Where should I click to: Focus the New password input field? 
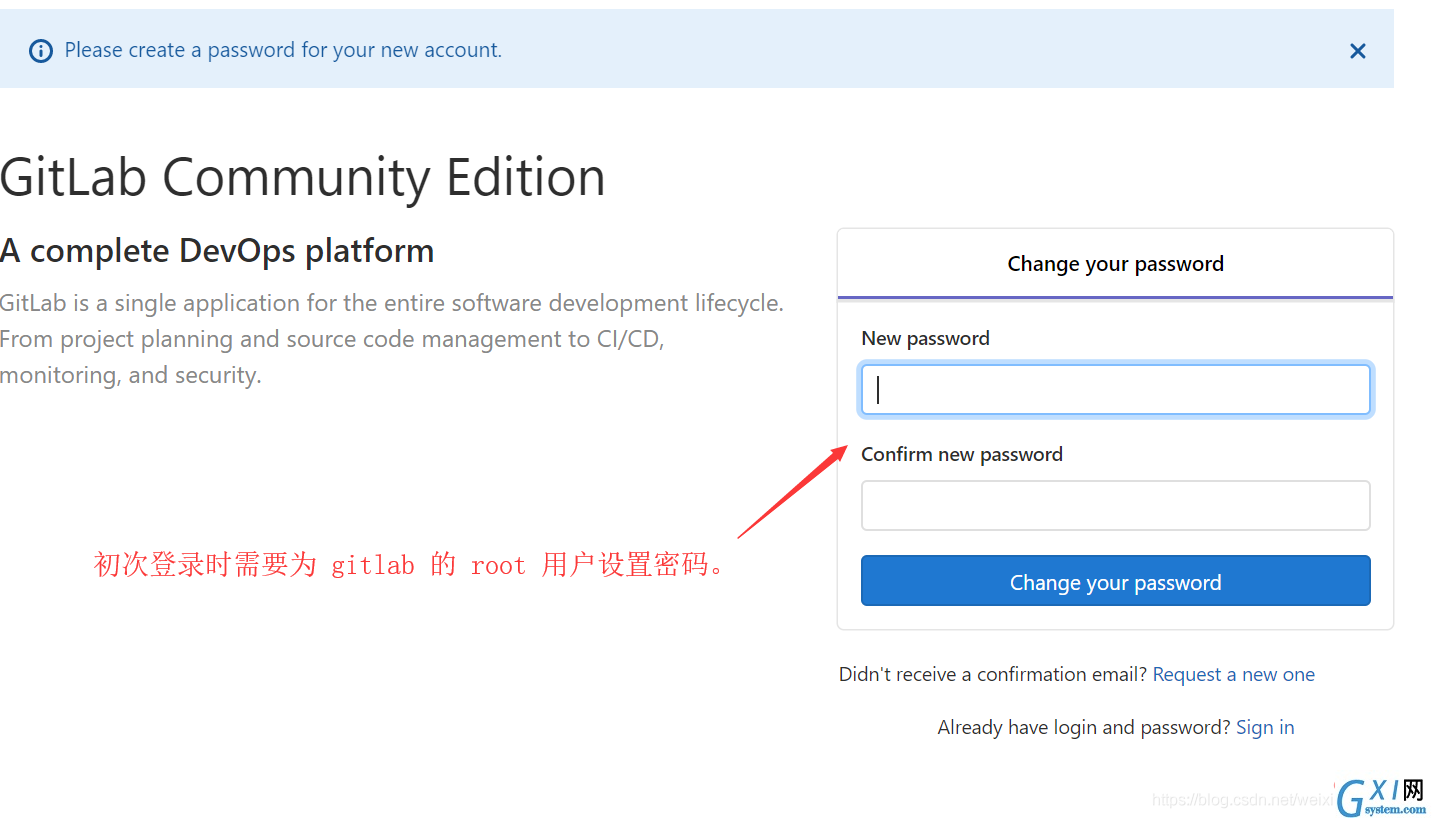1115,390
